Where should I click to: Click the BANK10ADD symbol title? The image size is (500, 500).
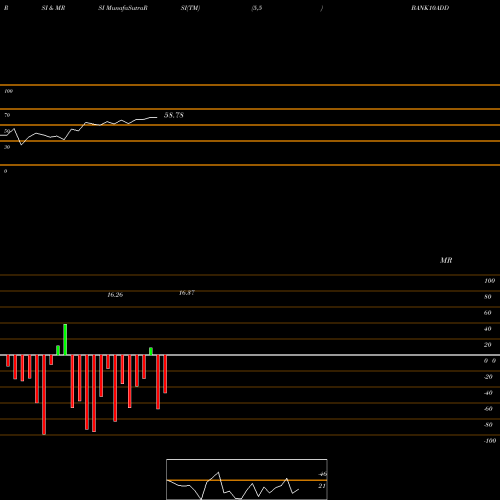tap(430, 8)
